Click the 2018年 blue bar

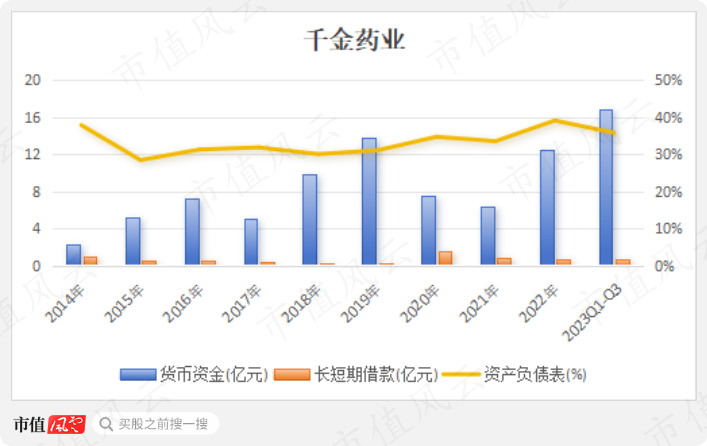pyautogui.click(x=310, y=219)
